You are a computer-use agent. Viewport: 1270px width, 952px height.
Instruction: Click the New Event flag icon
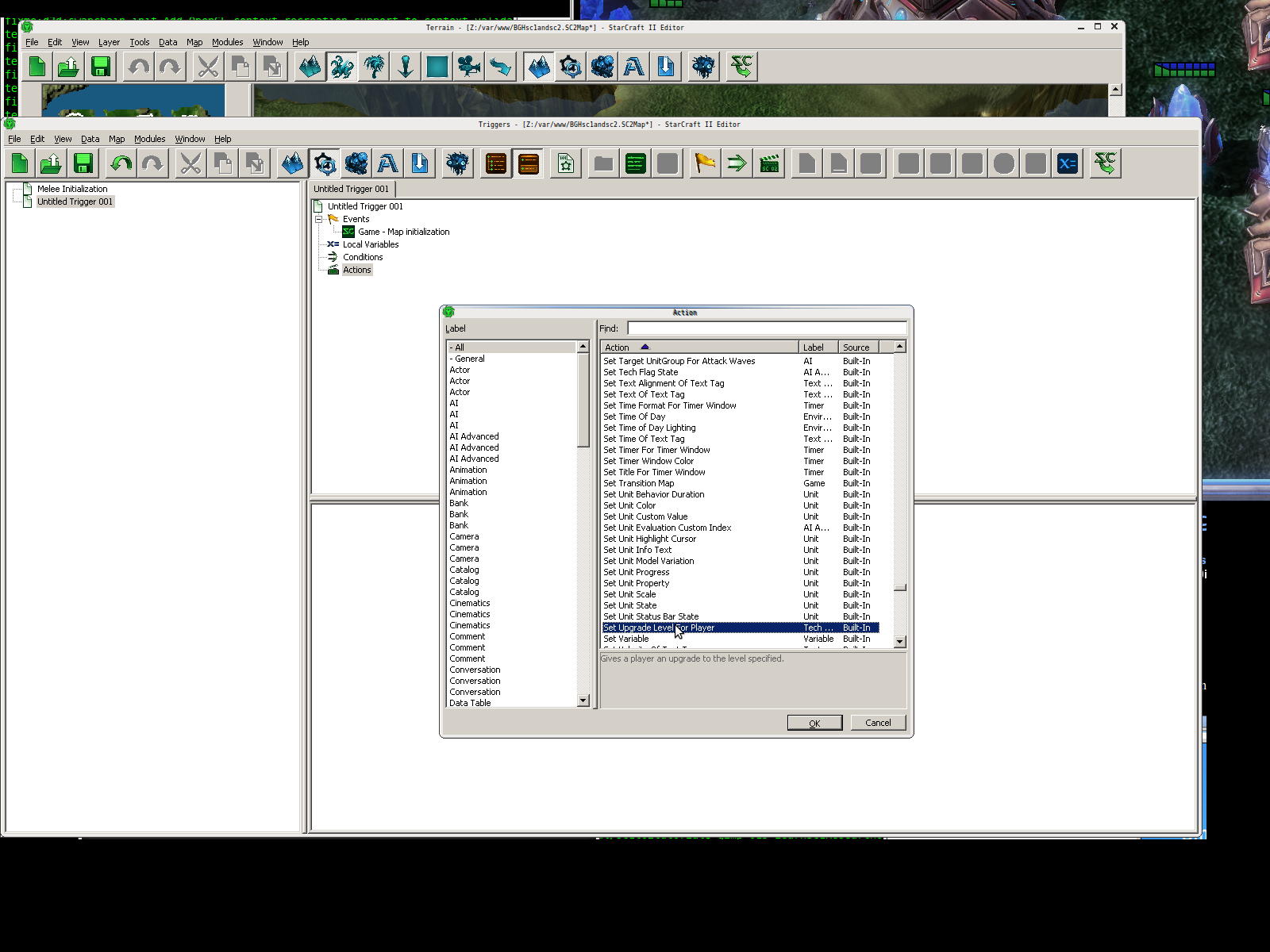coord(704,163)
